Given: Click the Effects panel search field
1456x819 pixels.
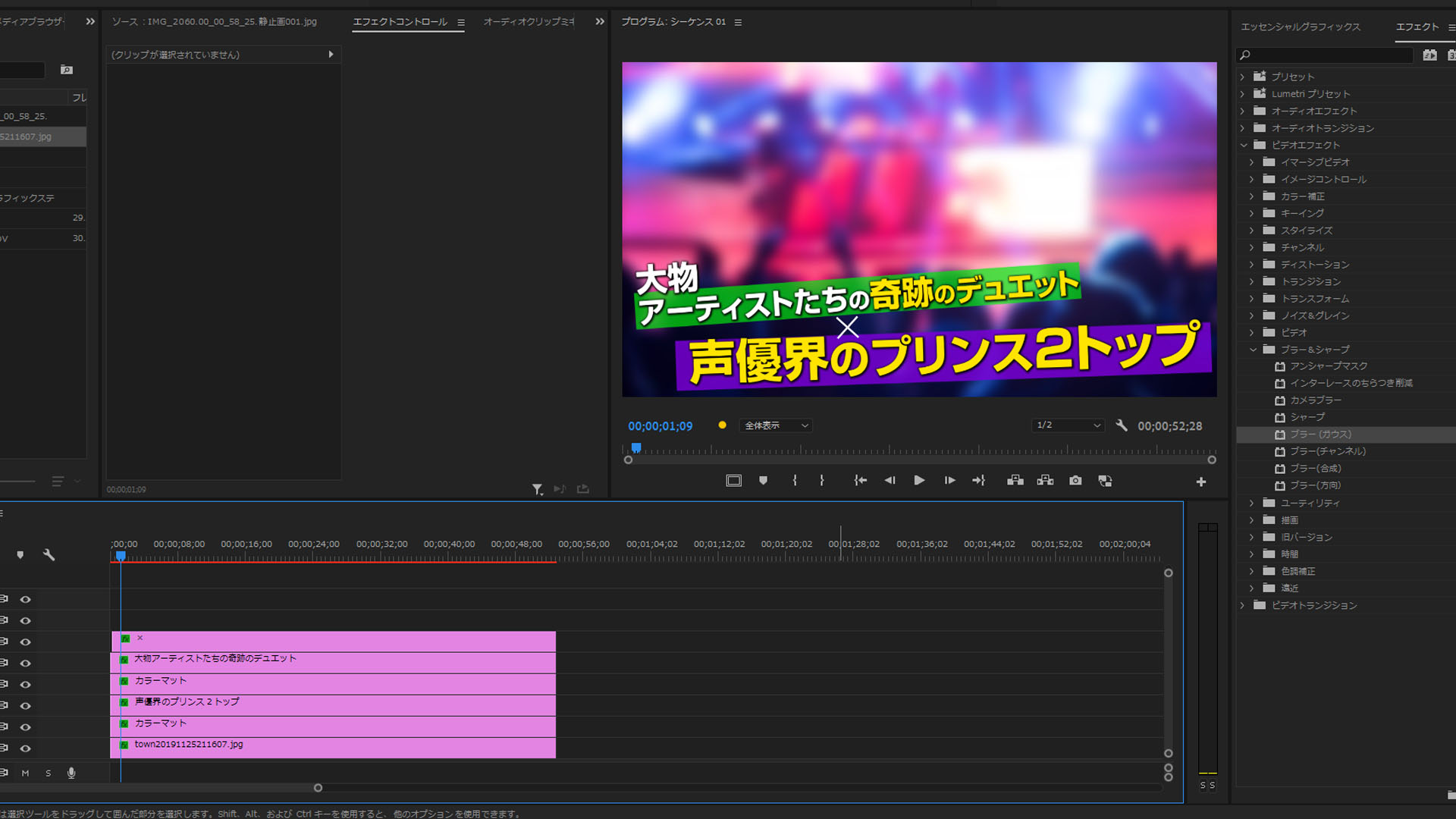Looking at the screenshot, I should tap(1329, 55).
